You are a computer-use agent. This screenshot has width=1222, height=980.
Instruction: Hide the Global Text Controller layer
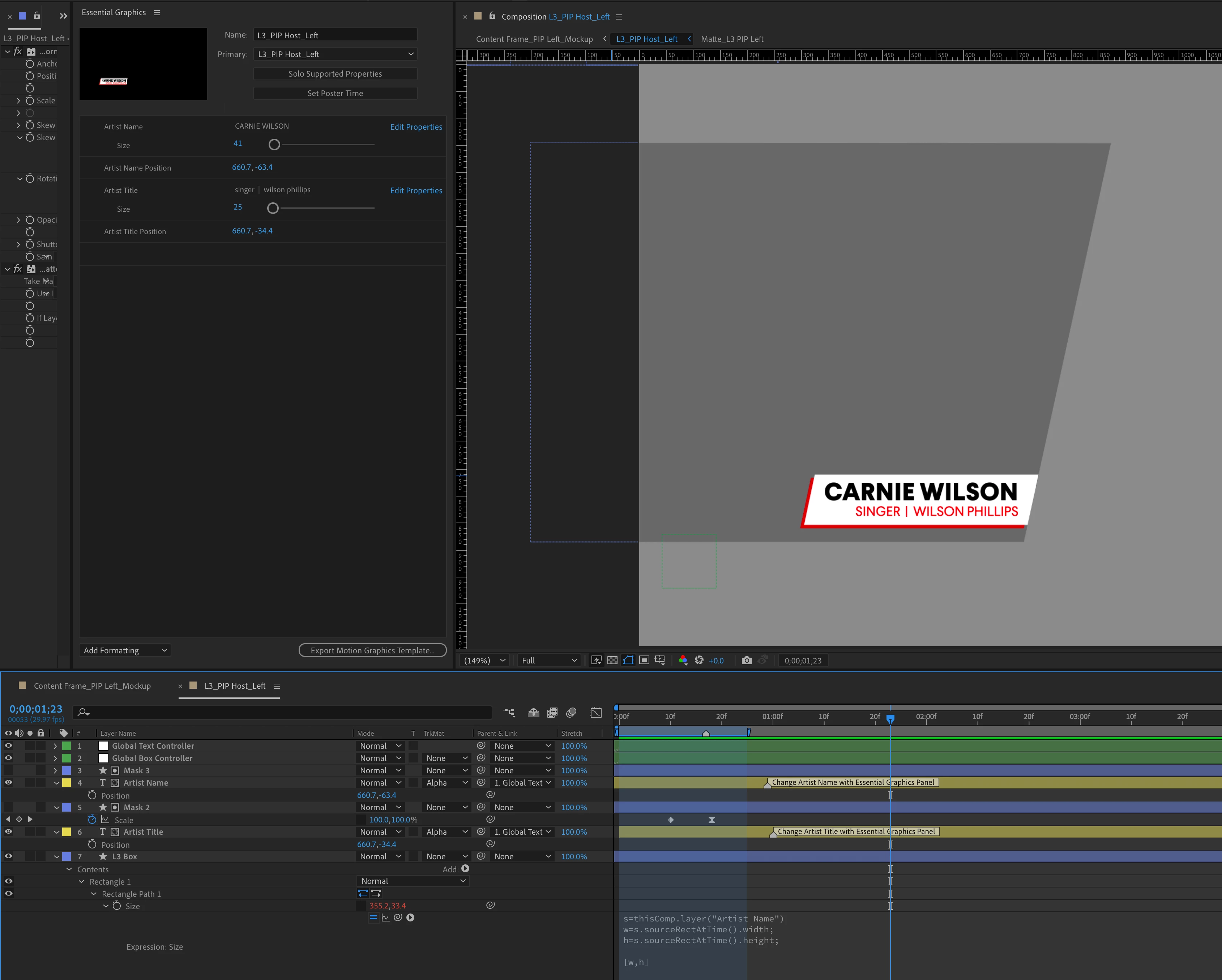click(x=9, y=746)
